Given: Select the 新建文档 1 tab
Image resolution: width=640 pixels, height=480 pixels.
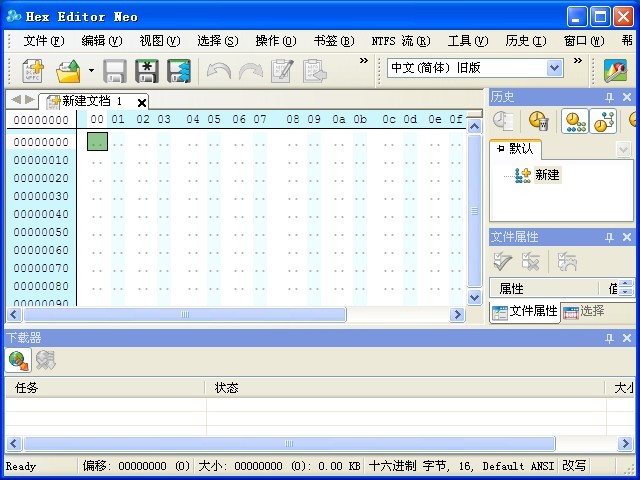Looking at the screenshot, I should point(92,101).
